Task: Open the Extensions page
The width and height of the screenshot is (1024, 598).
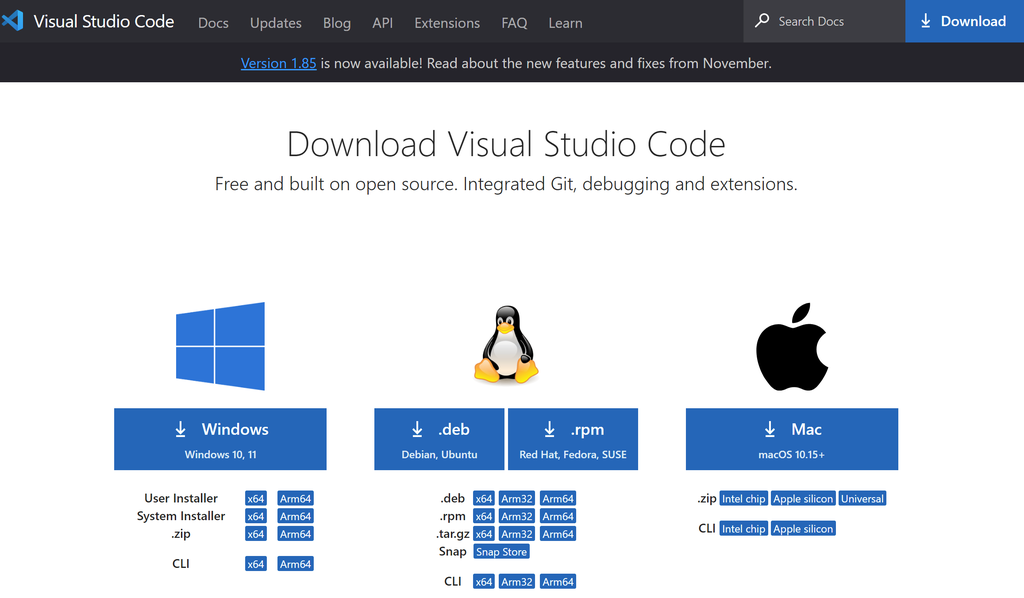Action: pos(447,23)
